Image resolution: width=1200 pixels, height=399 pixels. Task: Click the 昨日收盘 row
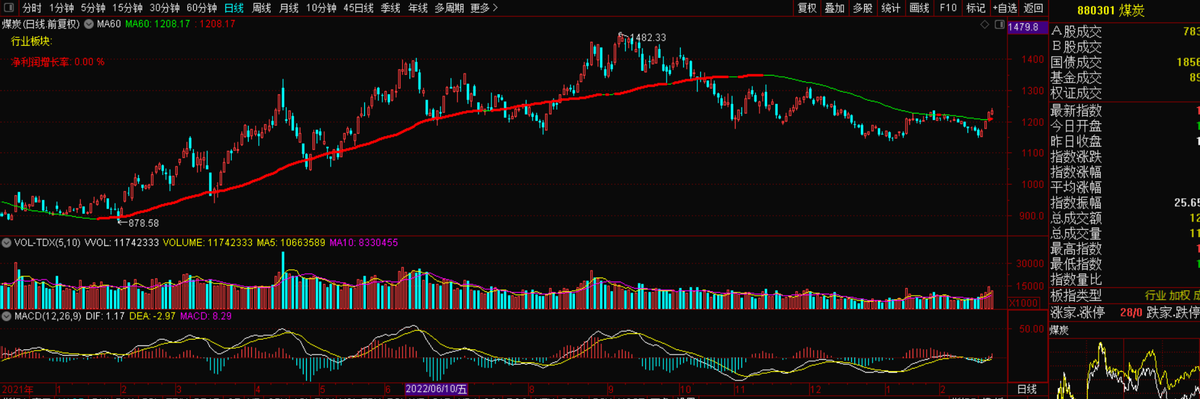click(1124, 141)
